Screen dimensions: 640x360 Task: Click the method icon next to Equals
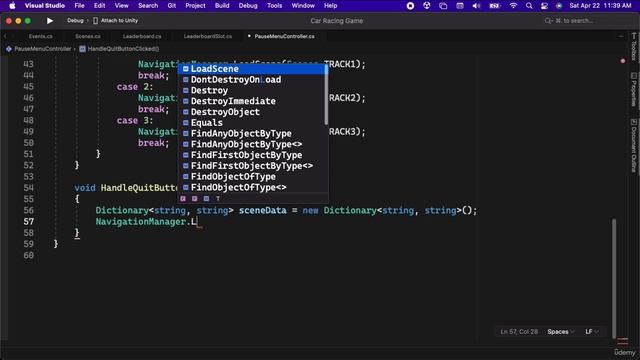(x=186, y=122)
